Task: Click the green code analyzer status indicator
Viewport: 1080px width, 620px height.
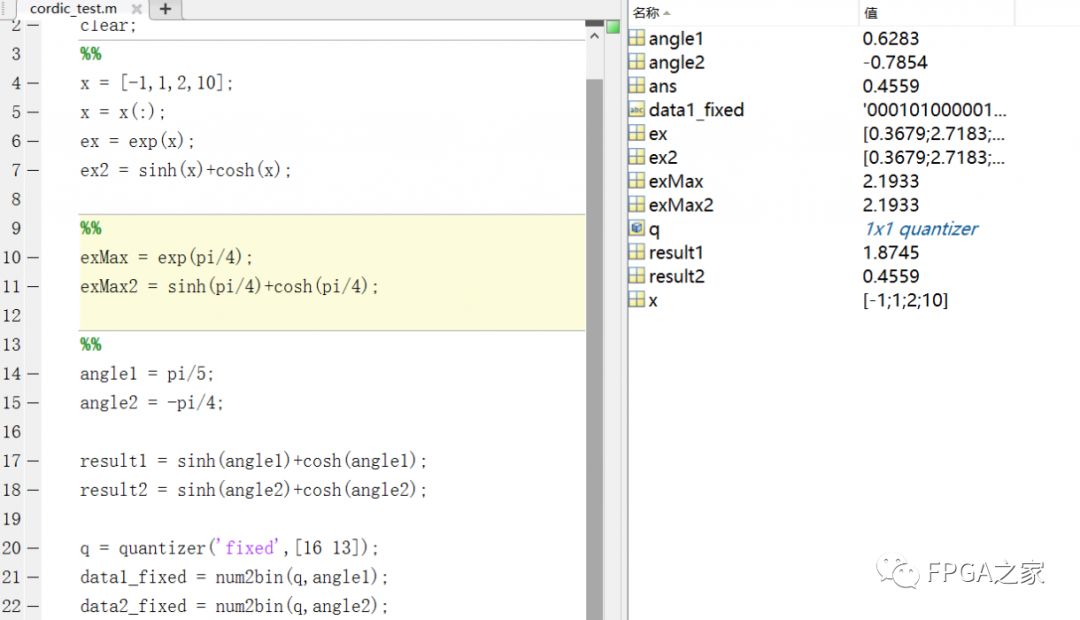Action: point(612,27)
